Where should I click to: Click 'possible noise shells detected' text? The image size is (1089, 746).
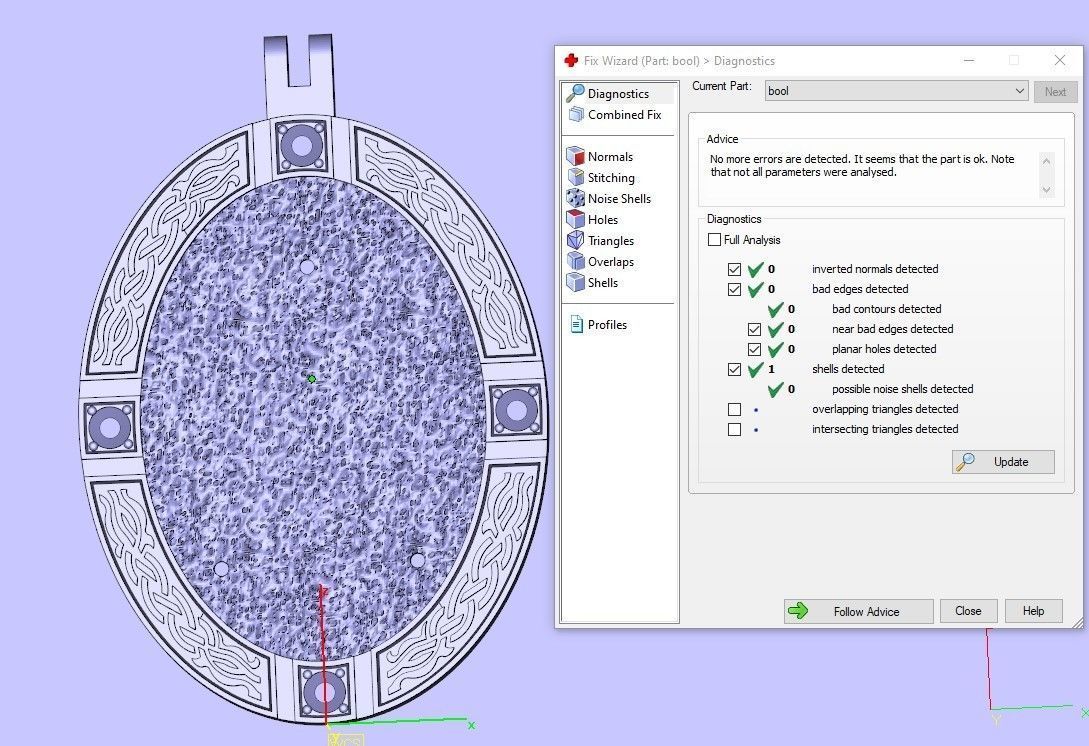902,390
